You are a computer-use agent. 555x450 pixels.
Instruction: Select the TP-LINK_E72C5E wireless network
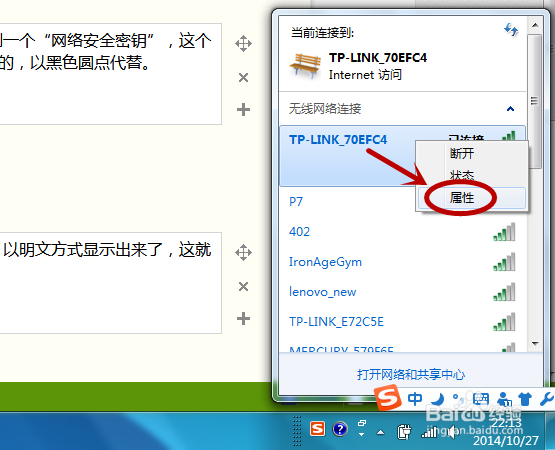click(402, 322)
